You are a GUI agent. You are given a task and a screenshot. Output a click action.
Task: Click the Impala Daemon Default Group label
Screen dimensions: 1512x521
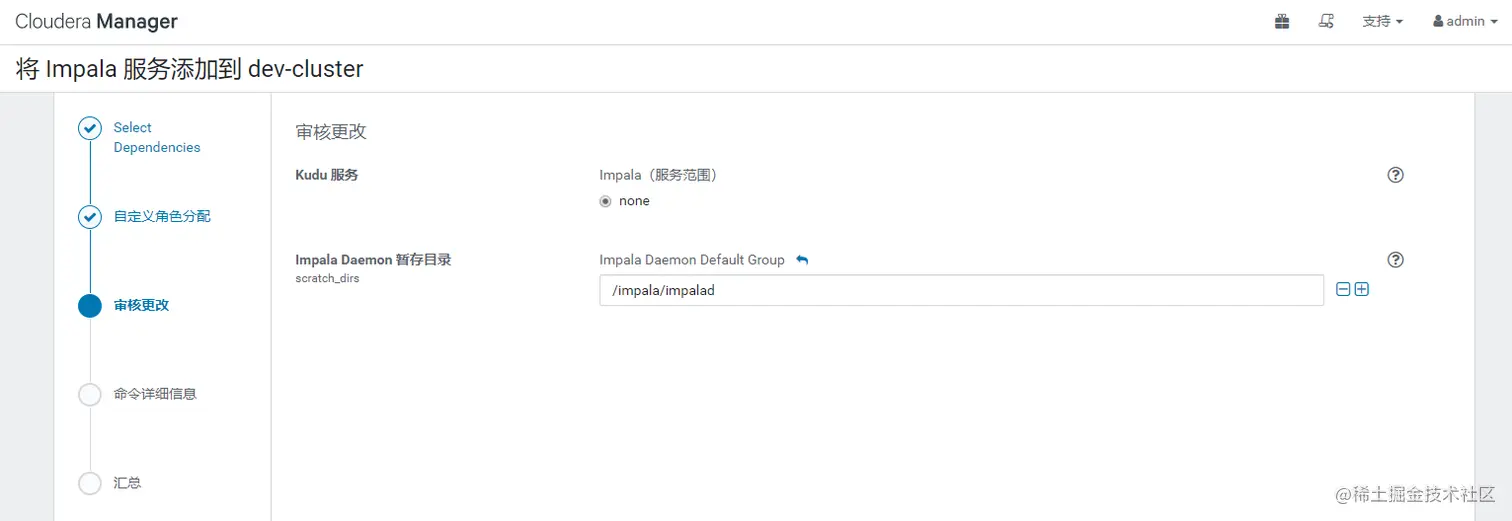692,260
